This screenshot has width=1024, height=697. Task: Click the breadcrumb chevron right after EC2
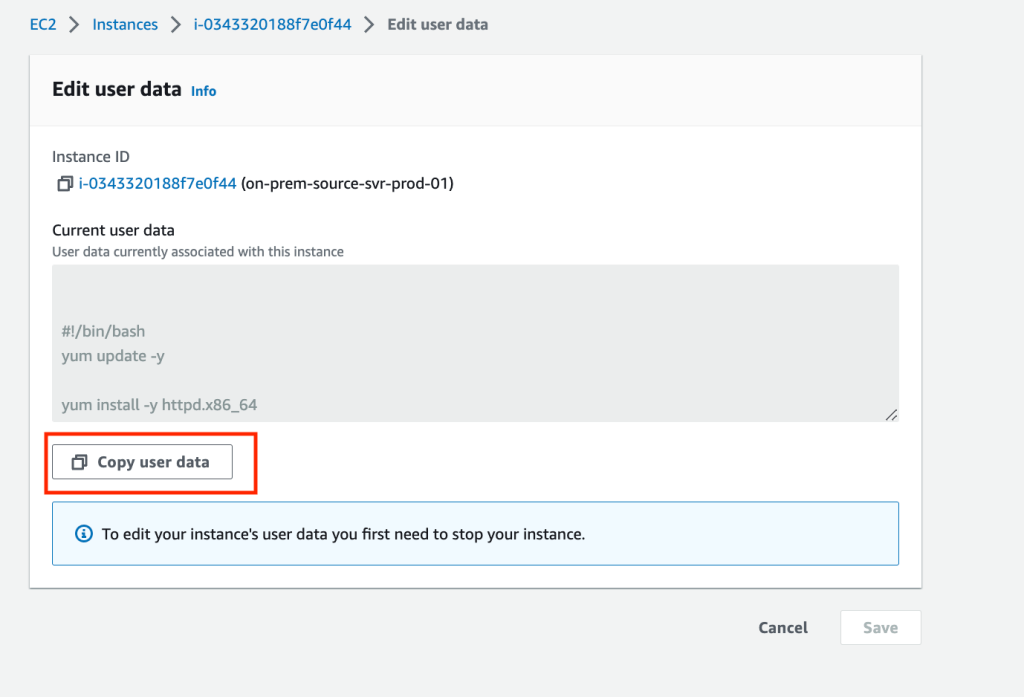pyautogui.click(x=74, y=24)
